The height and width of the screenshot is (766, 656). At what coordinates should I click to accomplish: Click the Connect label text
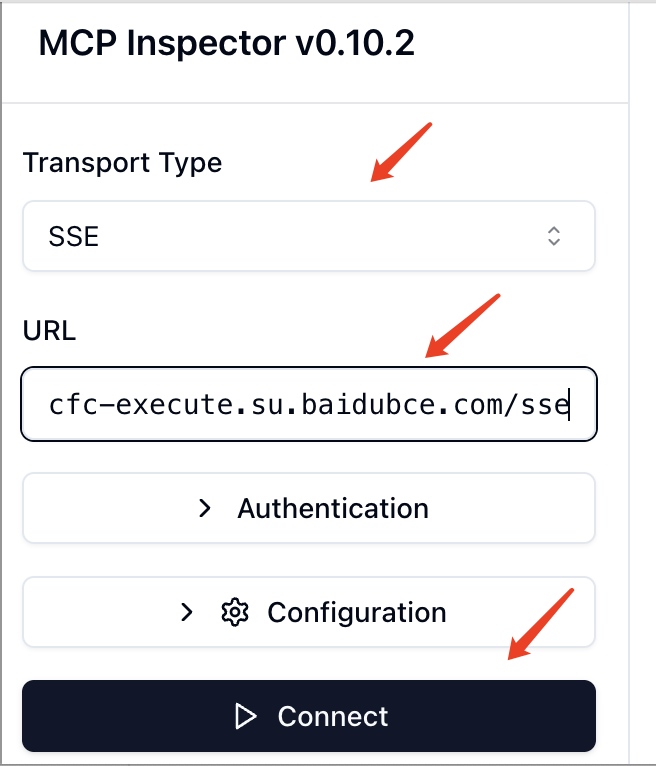(332, 716)
